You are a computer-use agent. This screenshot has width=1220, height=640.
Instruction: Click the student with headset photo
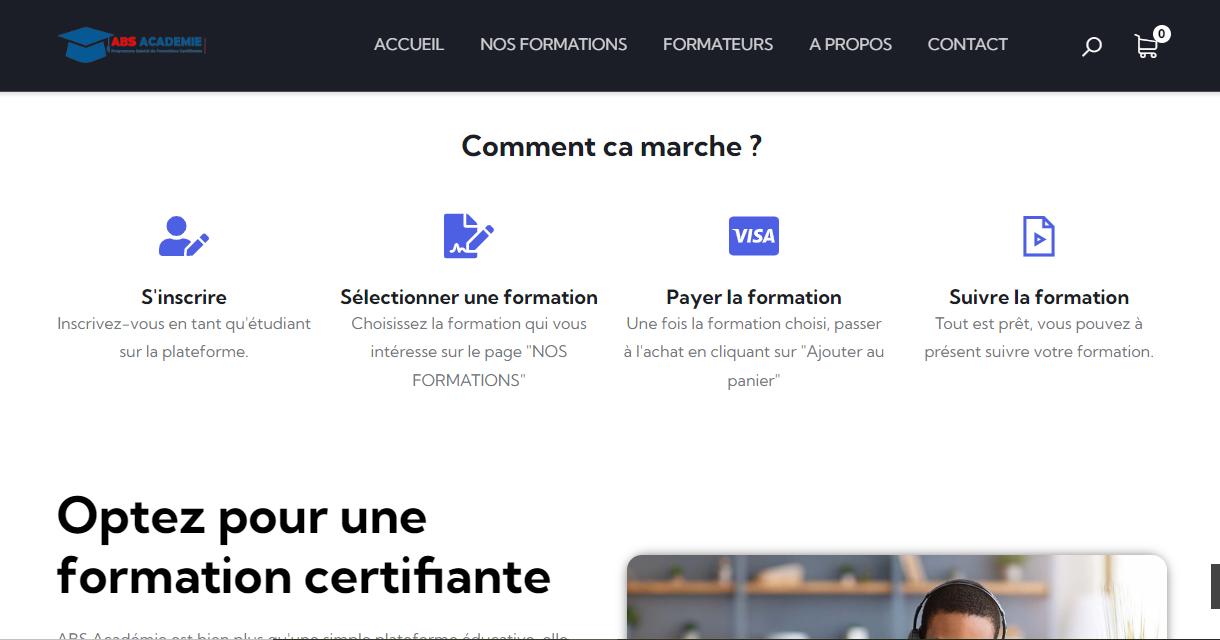pyautogui.click(x=897, y=598)
